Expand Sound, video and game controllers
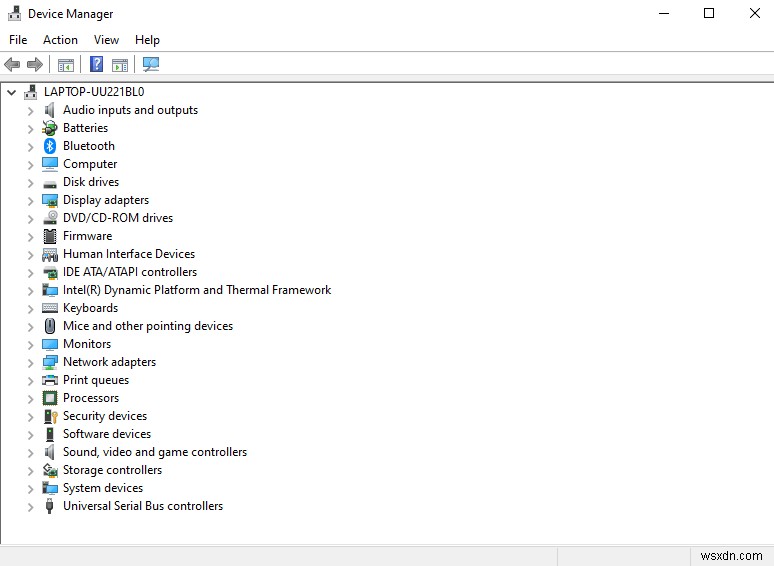The width and height of the screenshot is (774, 566). pos(31,453)
